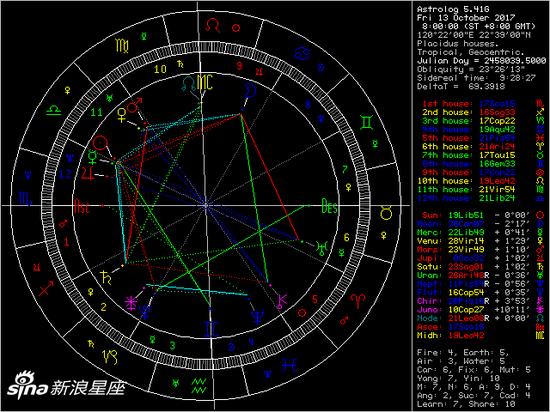Click the green Aquarius wave glyph on the wheel

[199, 385]
